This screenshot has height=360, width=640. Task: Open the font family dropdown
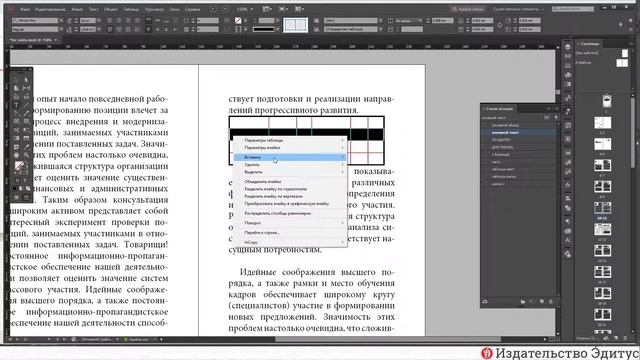click(61, 20)
